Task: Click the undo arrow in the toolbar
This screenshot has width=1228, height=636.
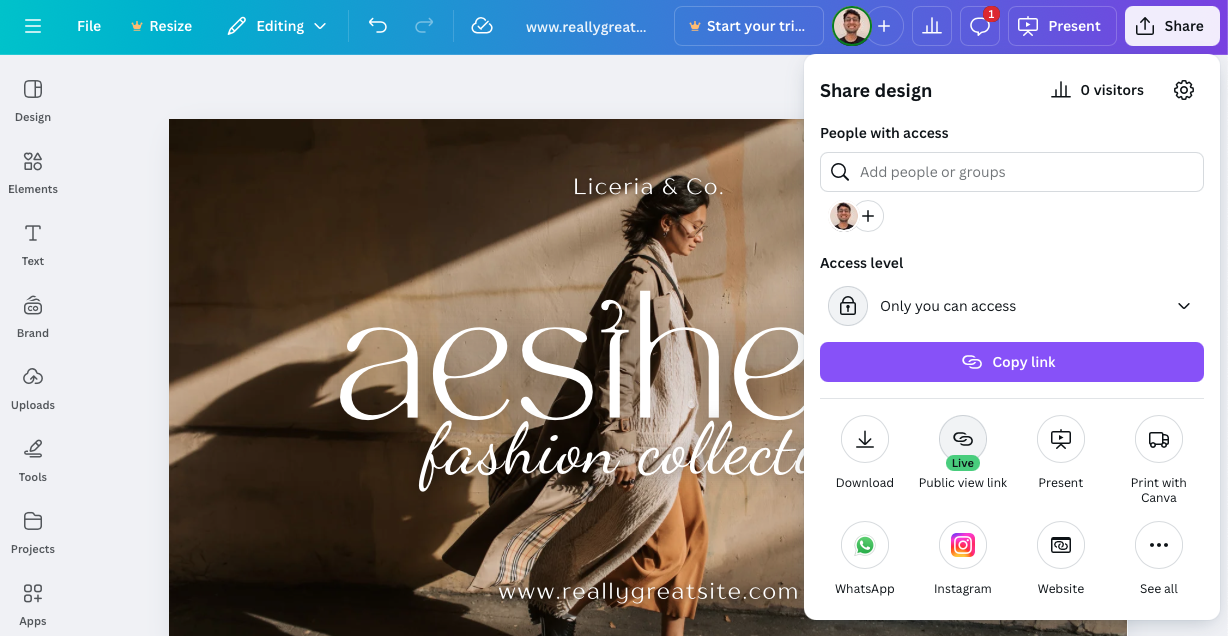Action: coord(377,26)
